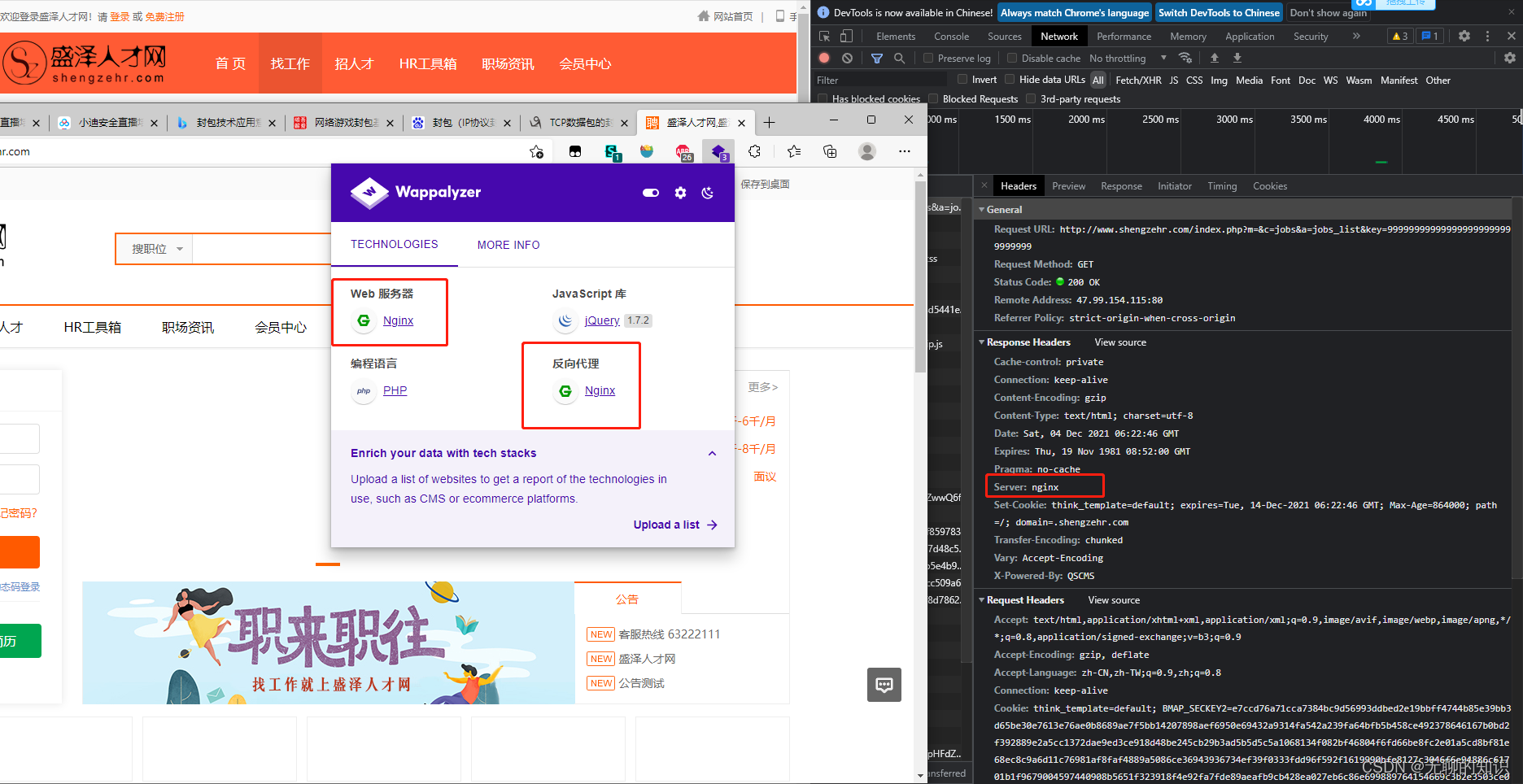Click the jQuery link in Wappalyzer
The width and height of the screenshot is (1523, 784).
pyautogui.click(x=602, y=320)
